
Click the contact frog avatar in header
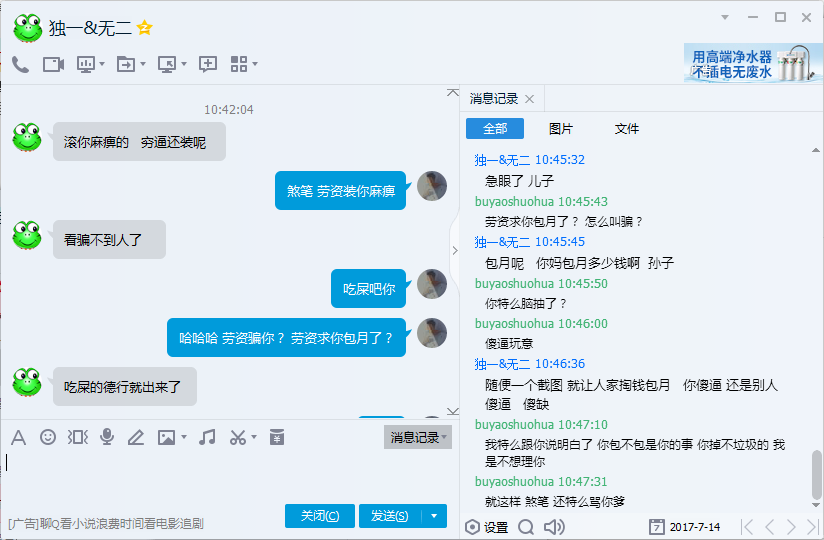(28, 28)
